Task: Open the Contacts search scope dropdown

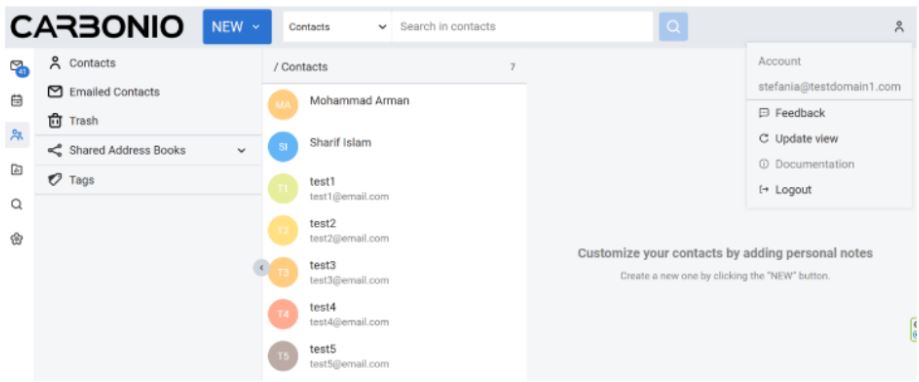Action: point(338,27)
